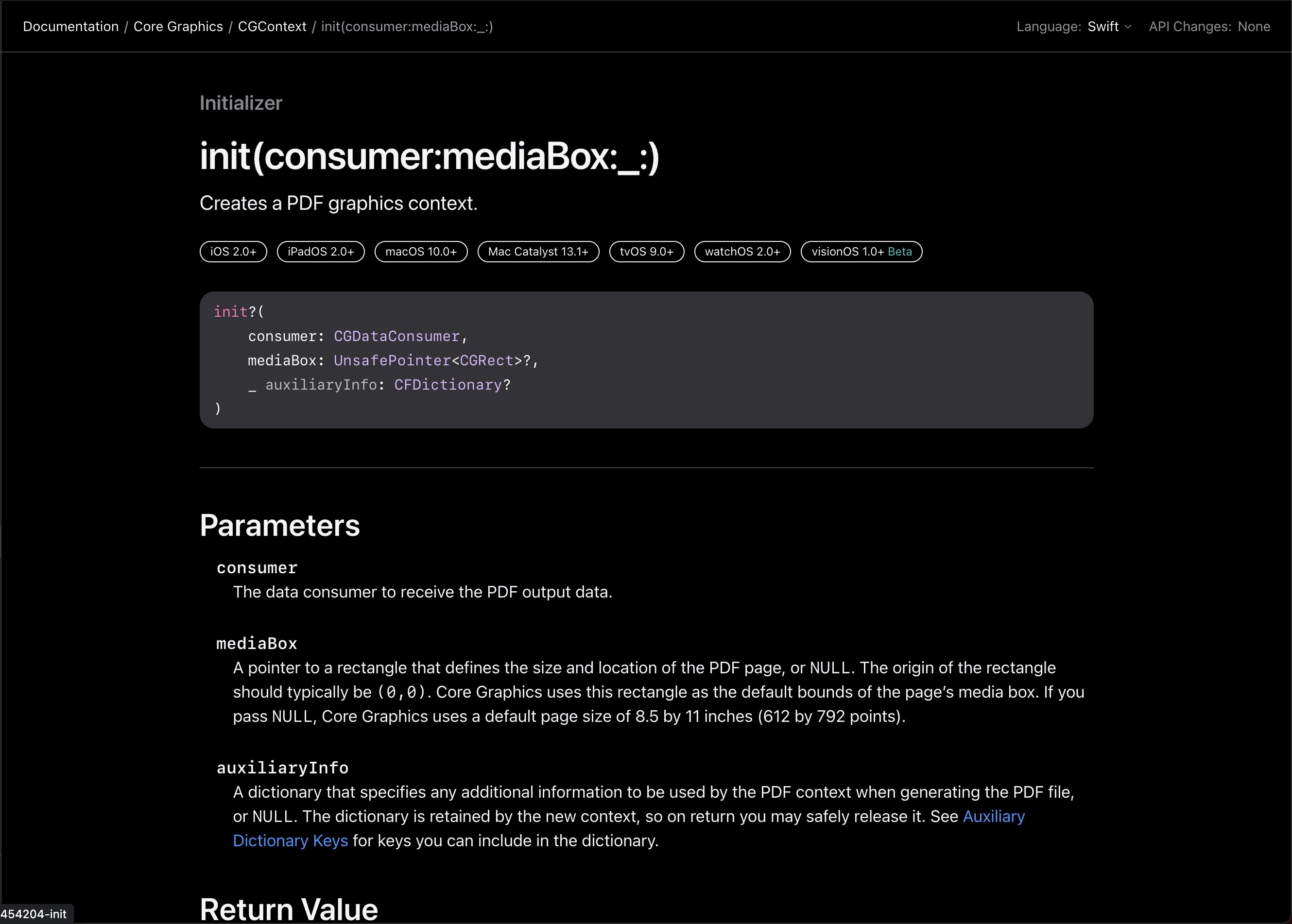Click the init(consumer:mediaBox:_:) page title
Screen dimensions: 1292x924
pyautogui.click(x=430, y=156)
